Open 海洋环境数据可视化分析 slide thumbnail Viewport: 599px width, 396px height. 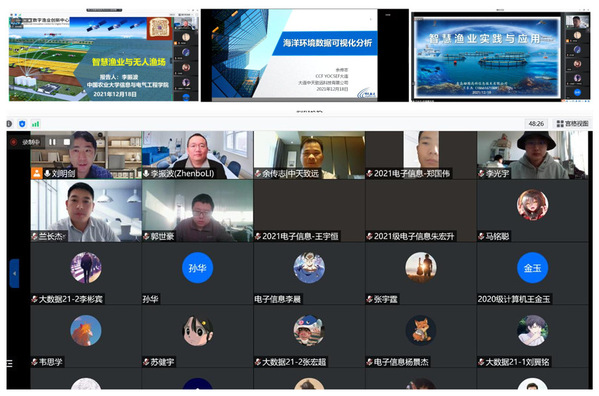(305, 55)
